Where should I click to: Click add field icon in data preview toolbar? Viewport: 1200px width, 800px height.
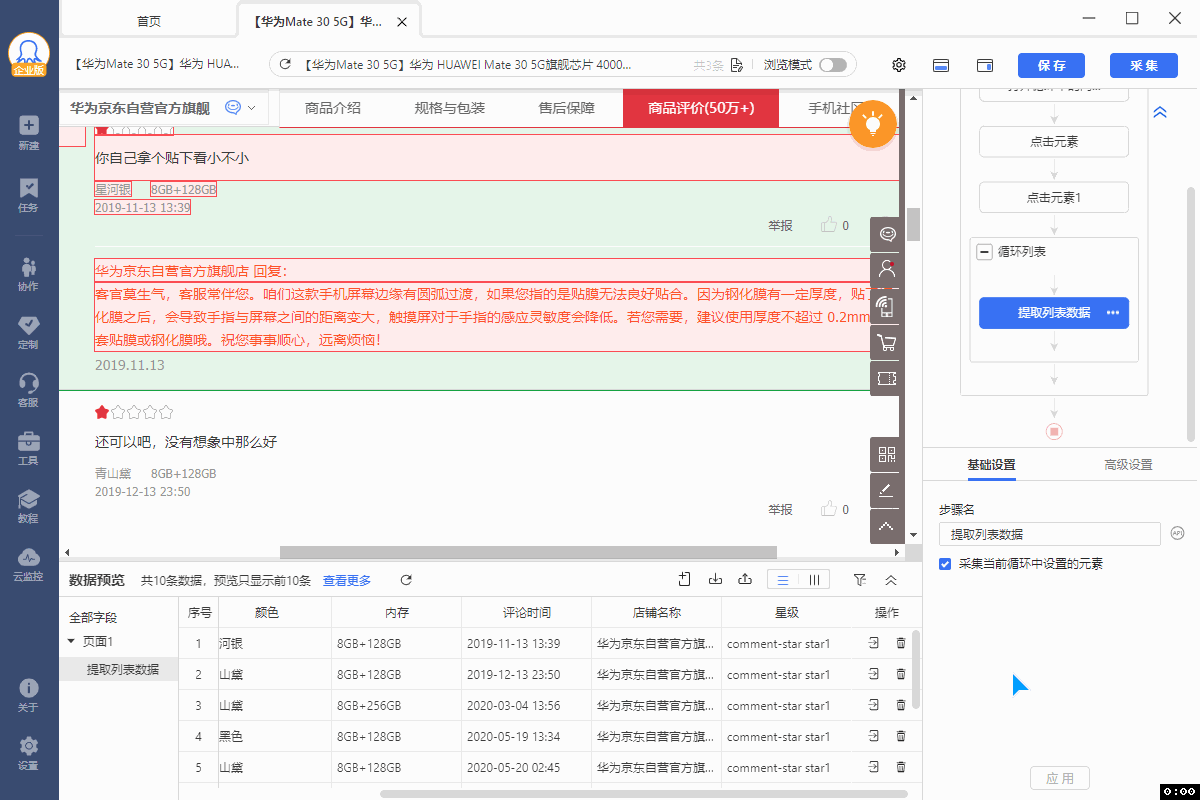[x=685, y=579]
